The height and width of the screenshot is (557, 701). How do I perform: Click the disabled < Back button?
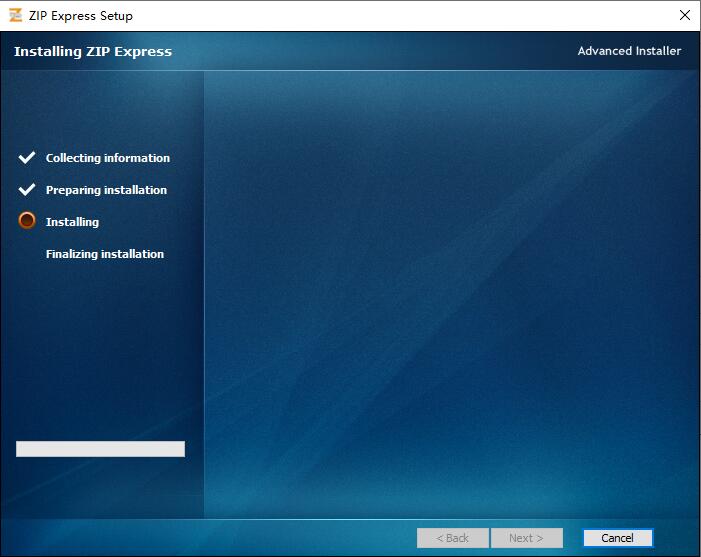coord(452,538)
